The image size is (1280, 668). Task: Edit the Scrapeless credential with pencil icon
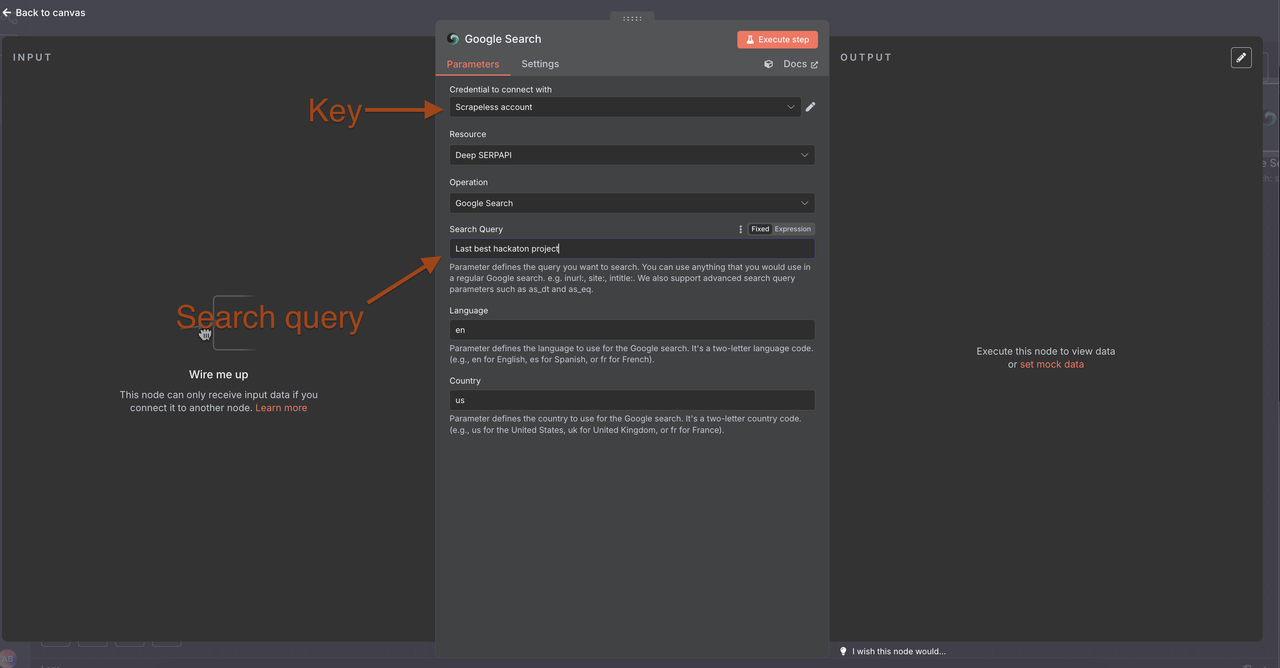click(810, 107)
